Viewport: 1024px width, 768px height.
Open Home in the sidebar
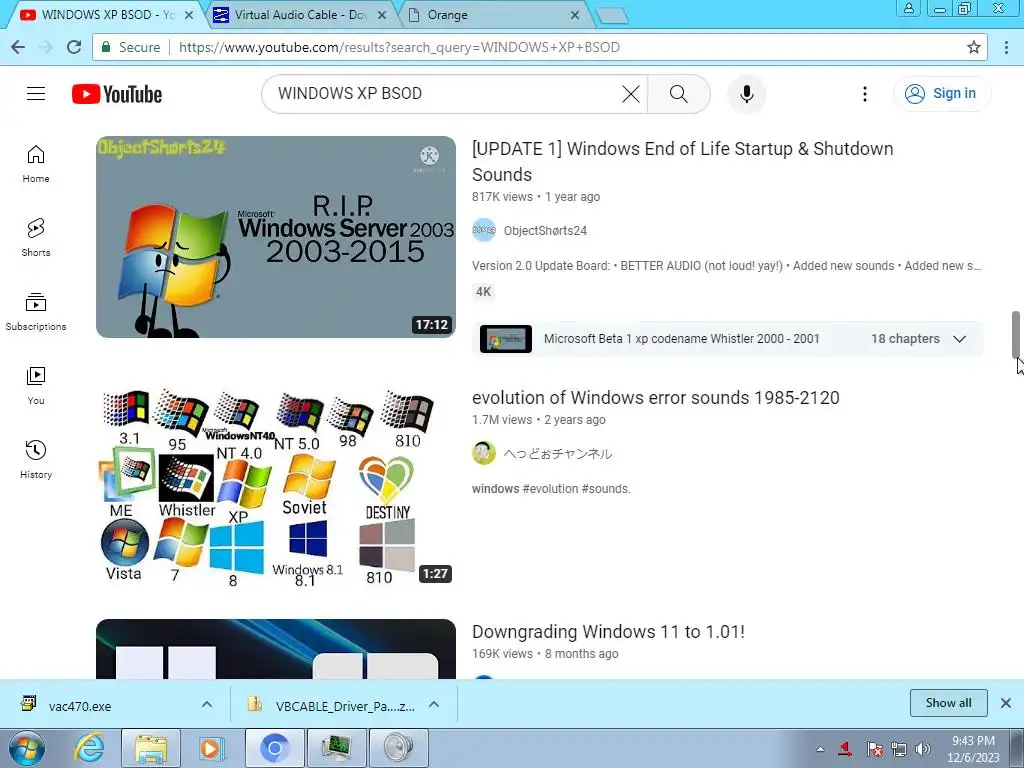pos(36,164)
